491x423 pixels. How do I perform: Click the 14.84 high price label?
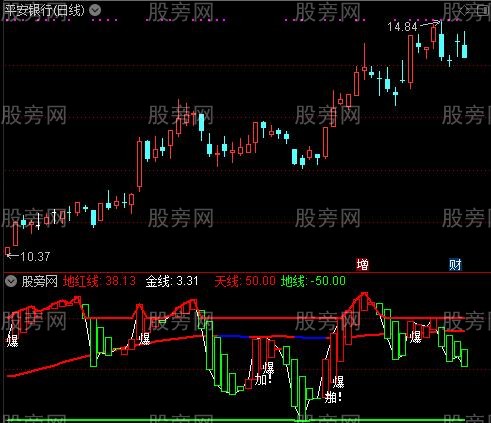pyautogui.click(x=402, y=27)
